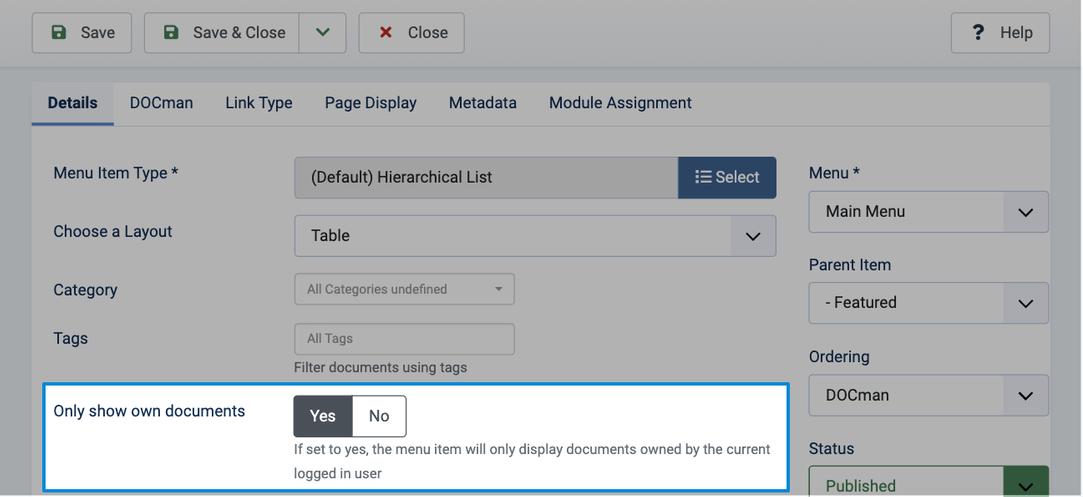Set Only show own documents to Yes

pyautogui.click(x=323, y=416)
